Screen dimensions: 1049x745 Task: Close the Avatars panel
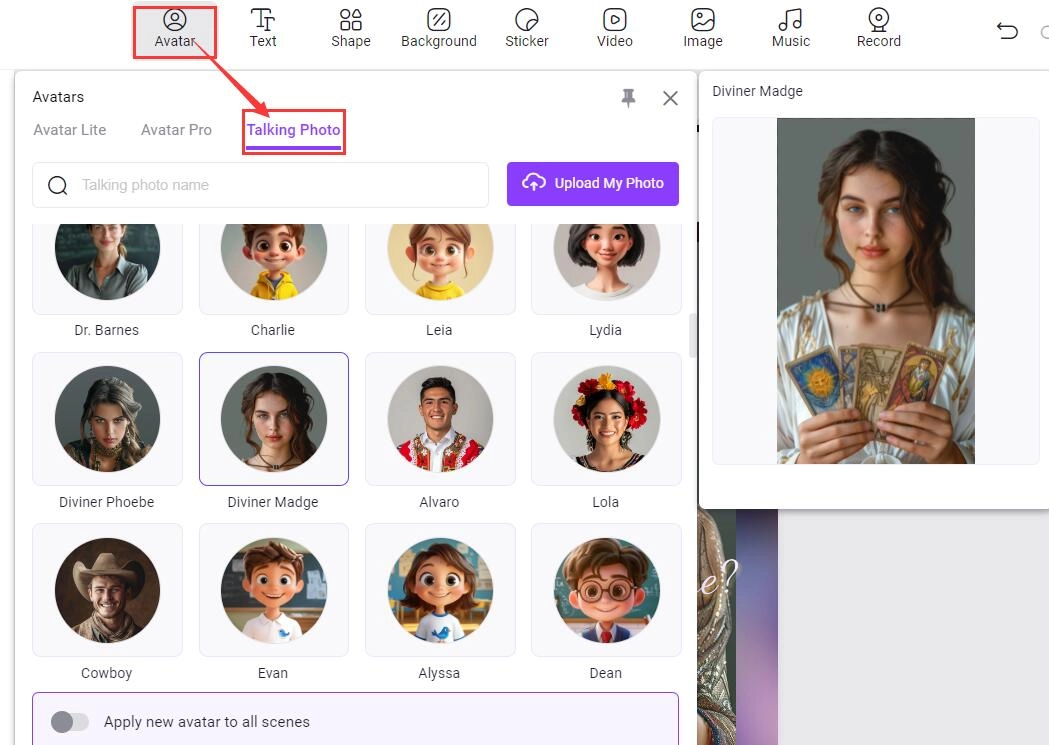click(x=670, y=98)
